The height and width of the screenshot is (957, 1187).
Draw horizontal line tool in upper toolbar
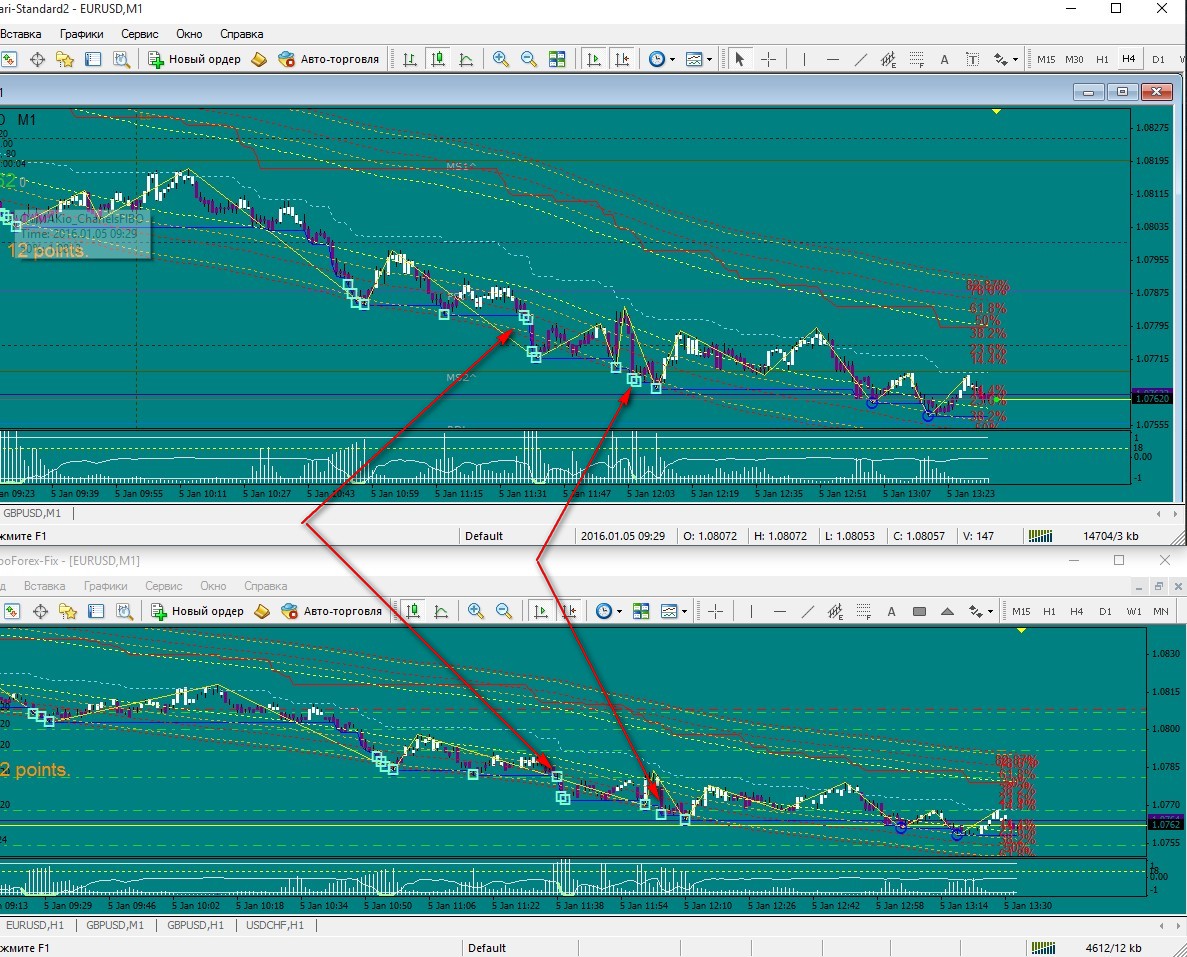(x=833, y=59)
